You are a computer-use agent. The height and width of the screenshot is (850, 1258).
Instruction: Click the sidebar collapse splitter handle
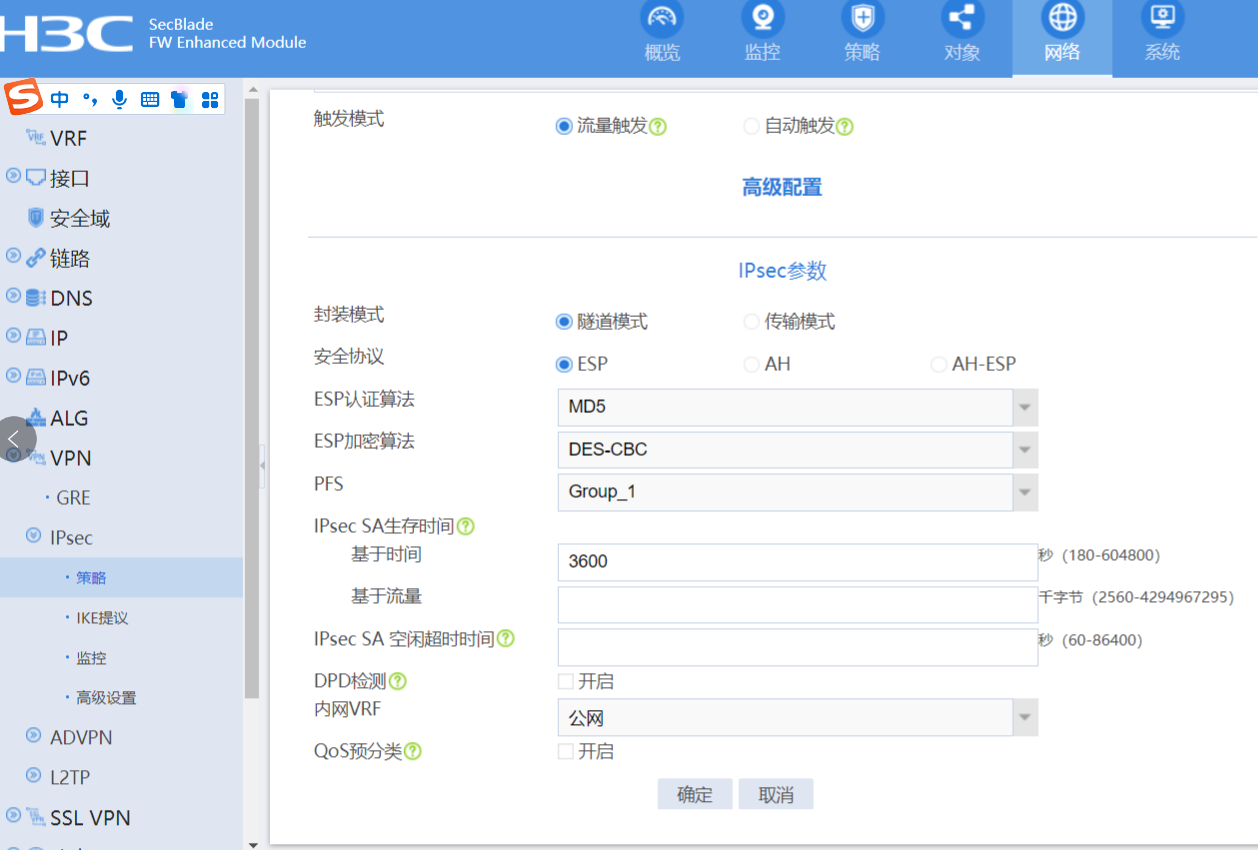[263, 466]
